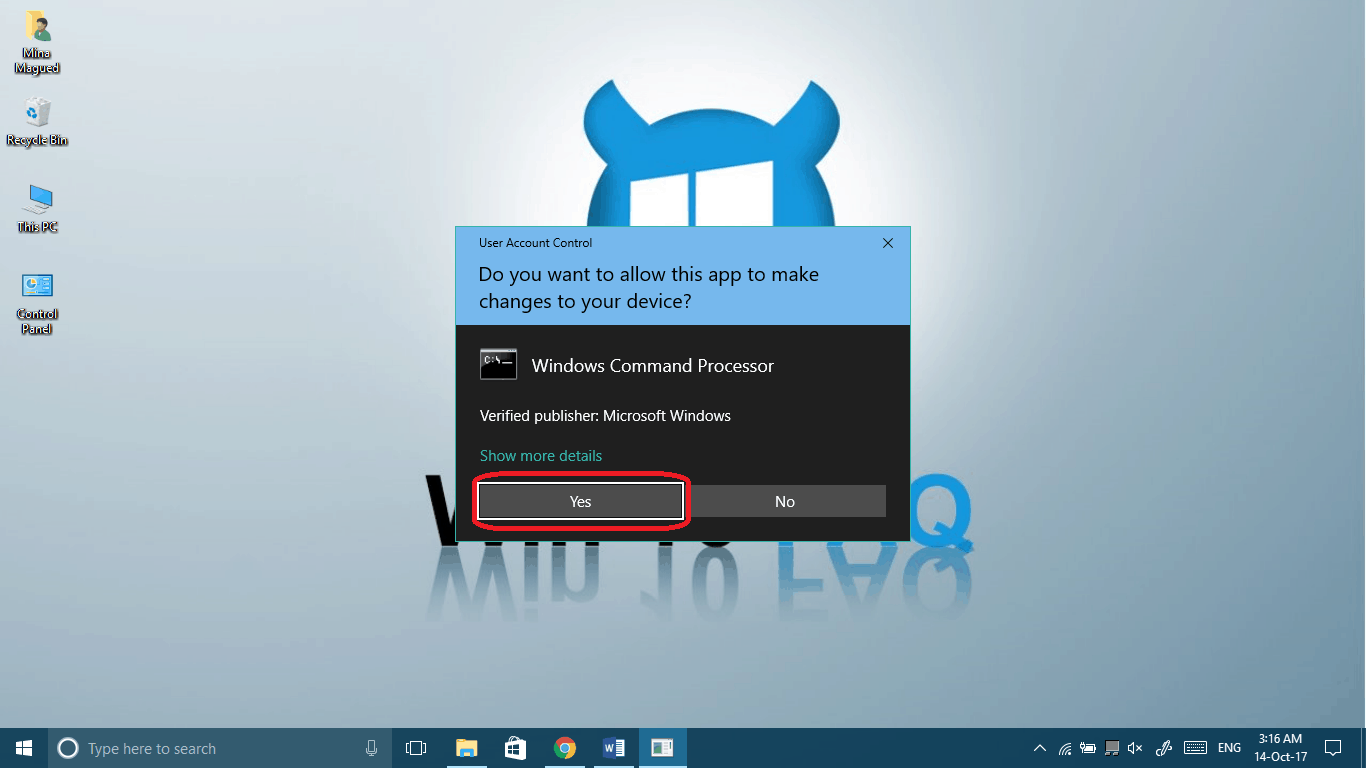This screenshot has height=768, width=1366.
Task: Open Google Chrome from the taskbar
Action: tap(565, 748)
